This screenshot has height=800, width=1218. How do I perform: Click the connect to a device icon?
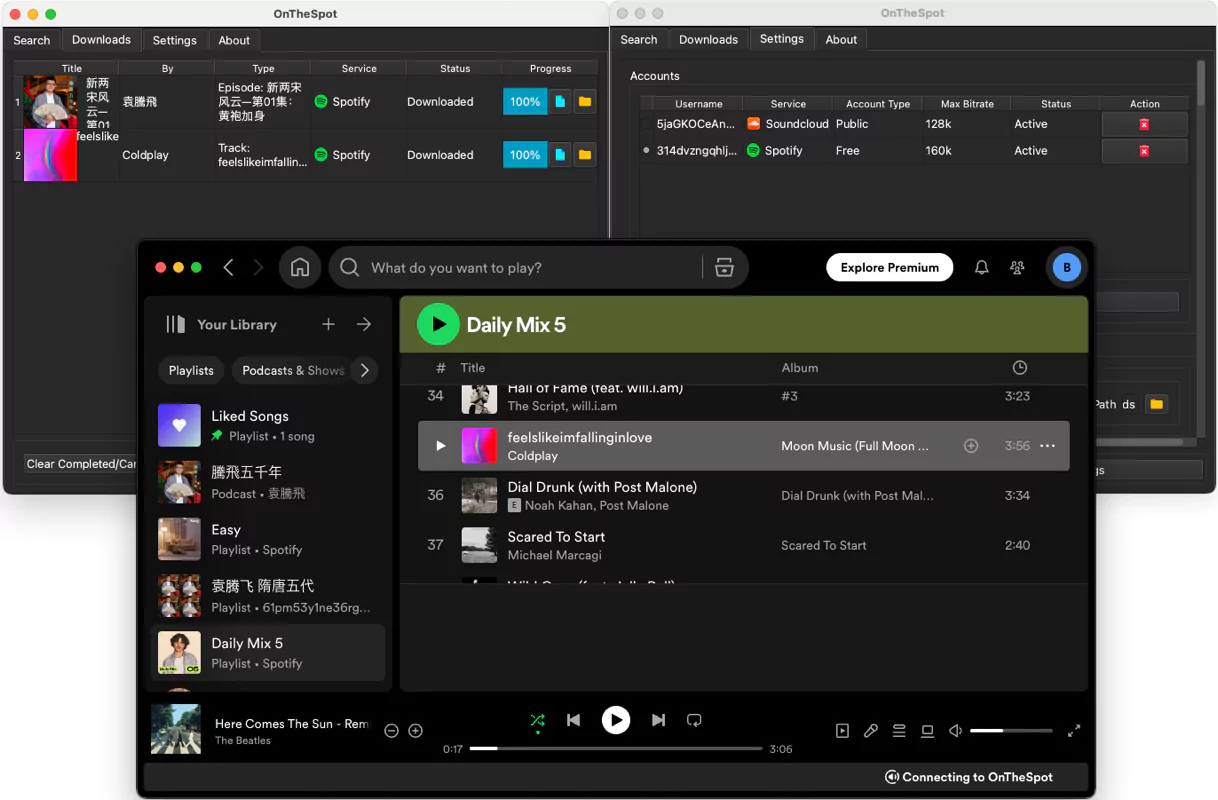tap(927, 731)
